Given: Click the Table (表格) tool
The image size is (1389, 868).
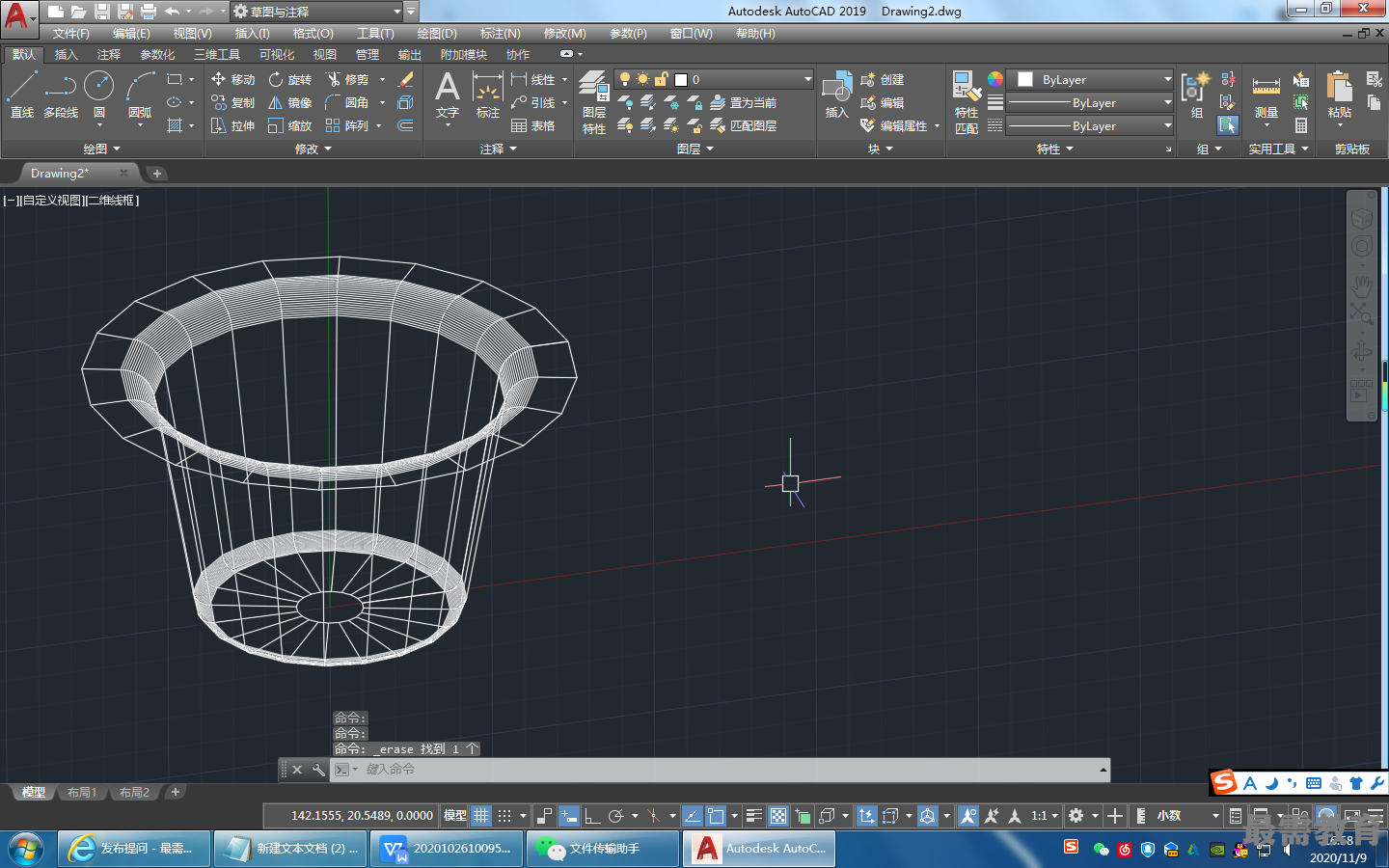Looking at the screenshot, I should 533,125.
